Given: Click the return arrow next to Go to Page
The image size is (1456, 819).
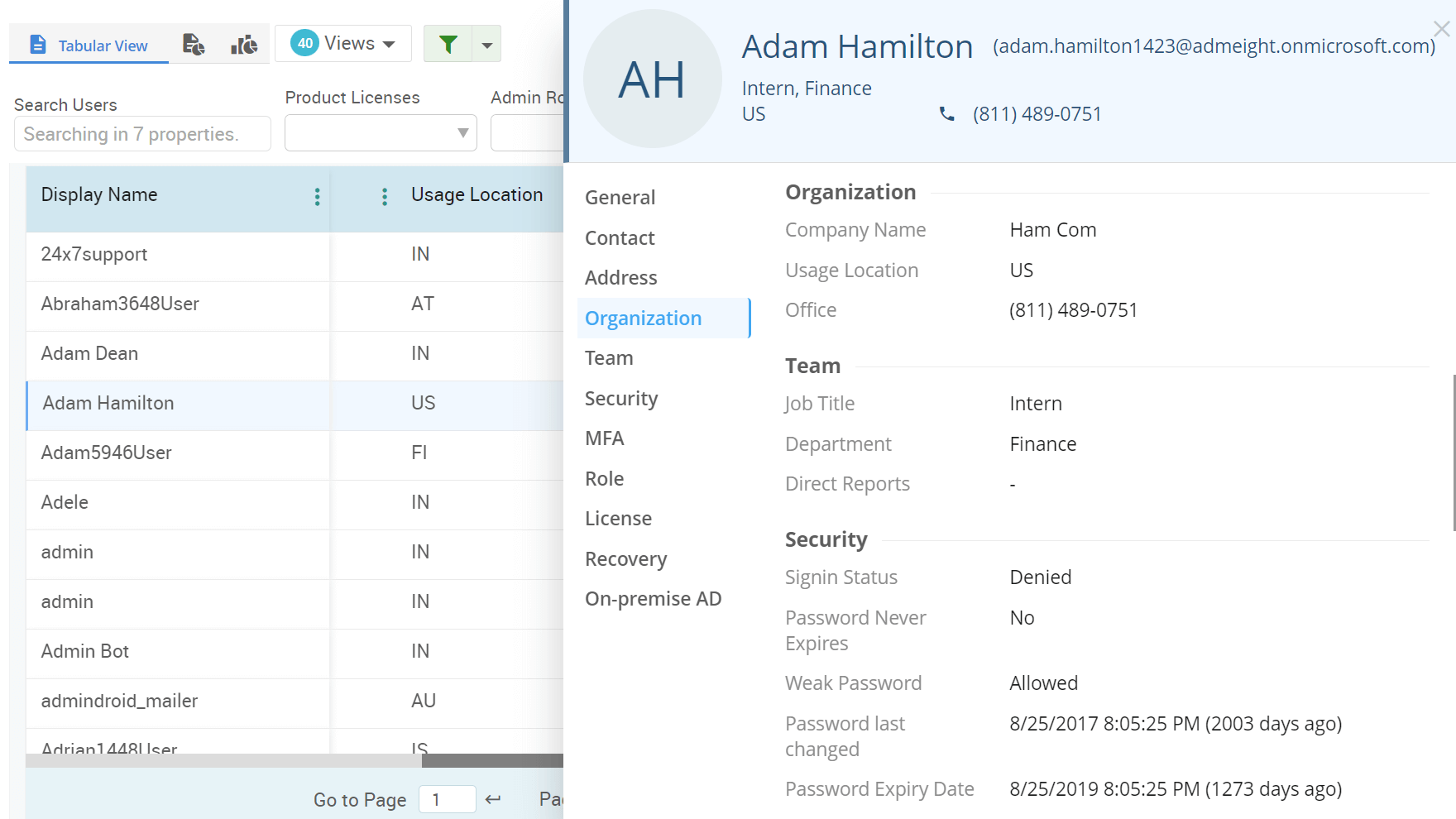Looking at the screenshot, I should coord(493,799).
